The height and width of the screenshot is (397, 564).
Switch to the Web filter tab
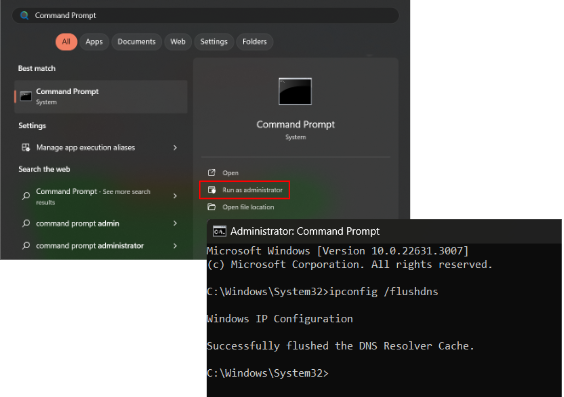point(178,42)
